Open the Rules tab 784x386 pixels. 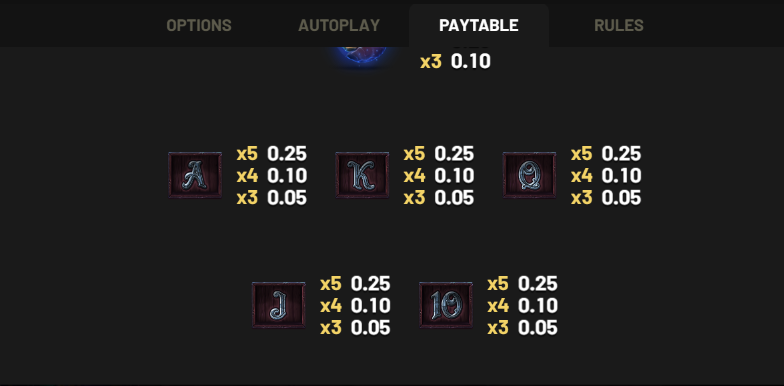pos(618,25)
